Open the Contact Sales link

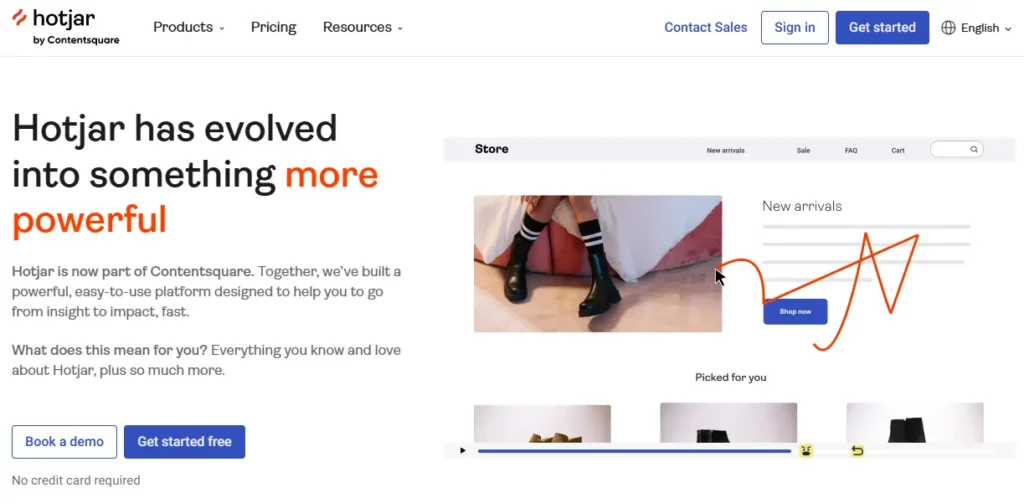705,27
